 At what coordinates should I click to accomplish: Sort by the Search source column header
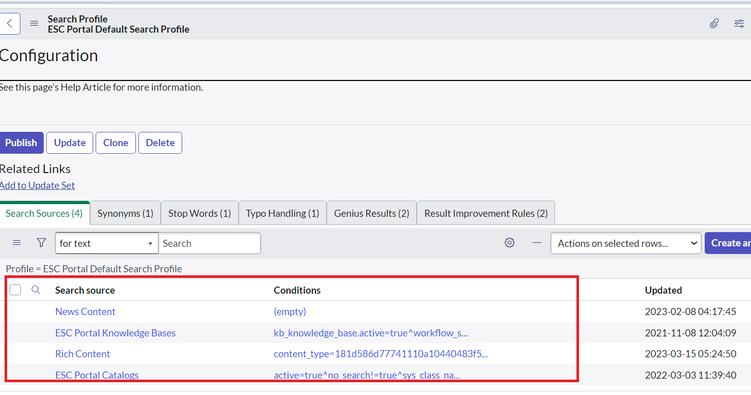85,290
